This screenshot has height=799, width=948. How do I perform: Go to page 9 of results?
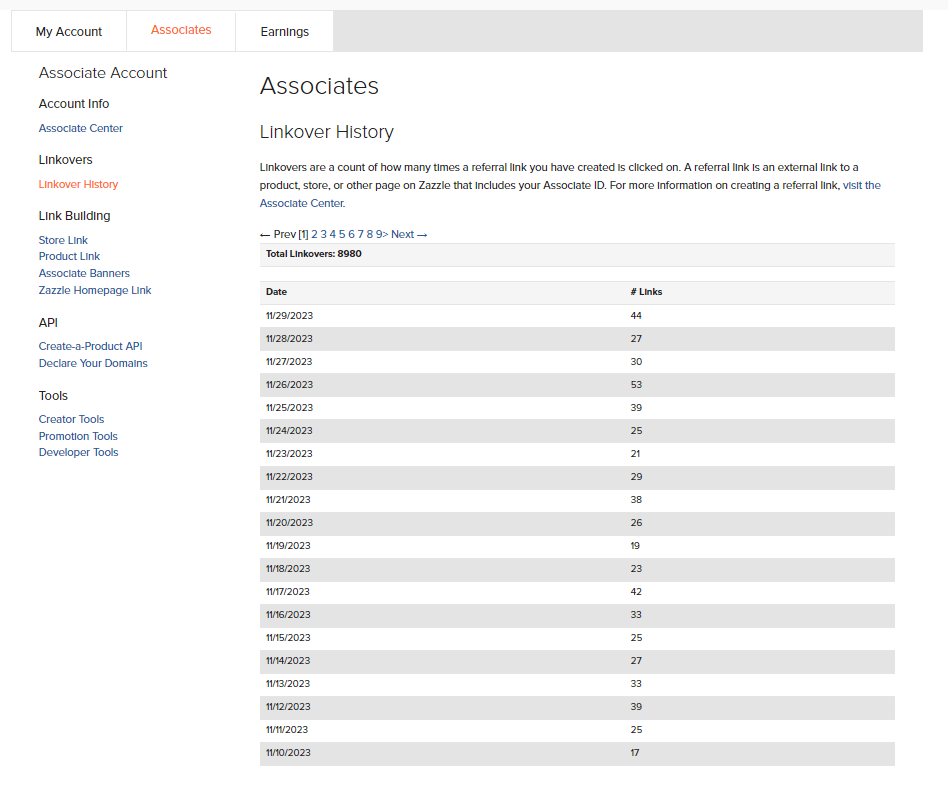[x=379, y=234]
